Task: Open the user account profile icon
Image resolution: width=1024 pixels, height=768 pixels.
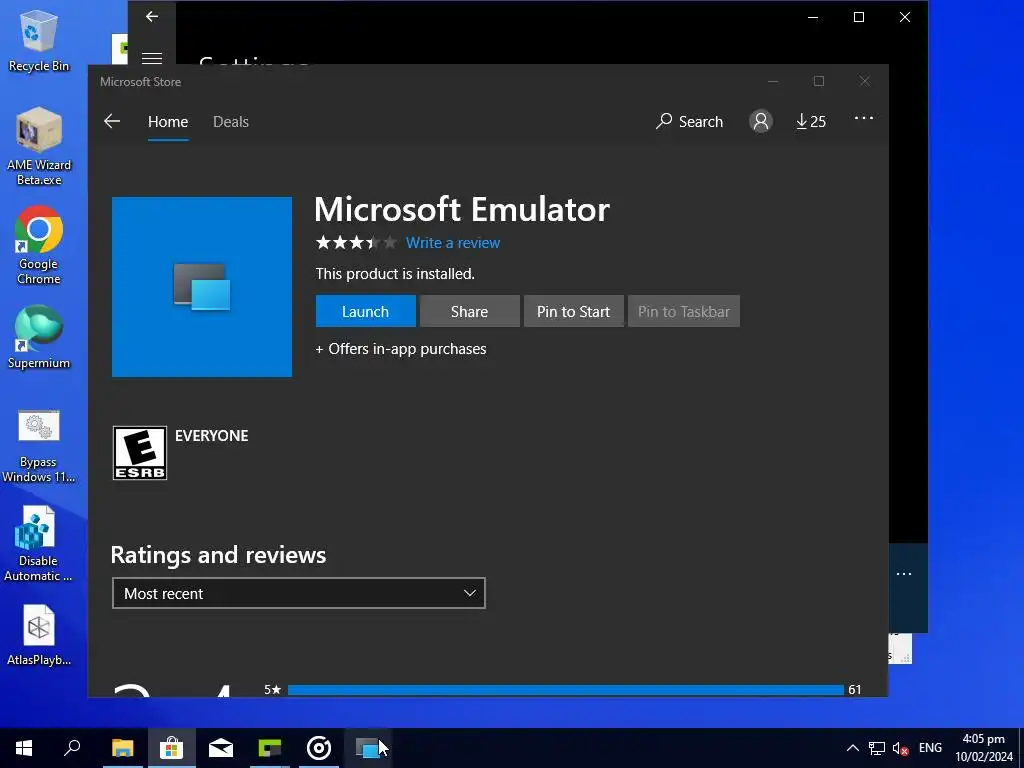Action: point(761,121)
